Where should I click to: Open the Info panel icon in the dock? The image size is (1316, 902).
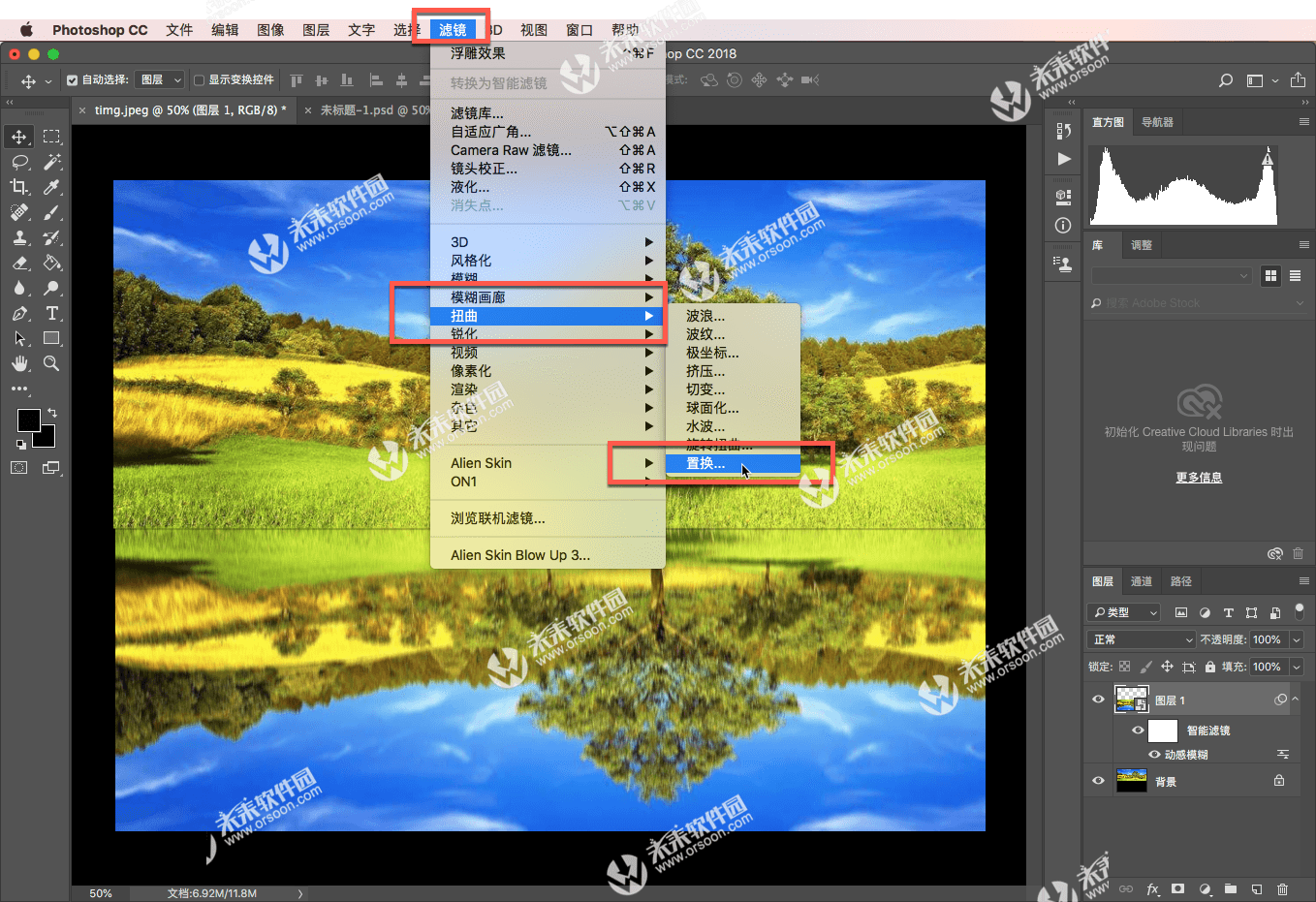1063,225
